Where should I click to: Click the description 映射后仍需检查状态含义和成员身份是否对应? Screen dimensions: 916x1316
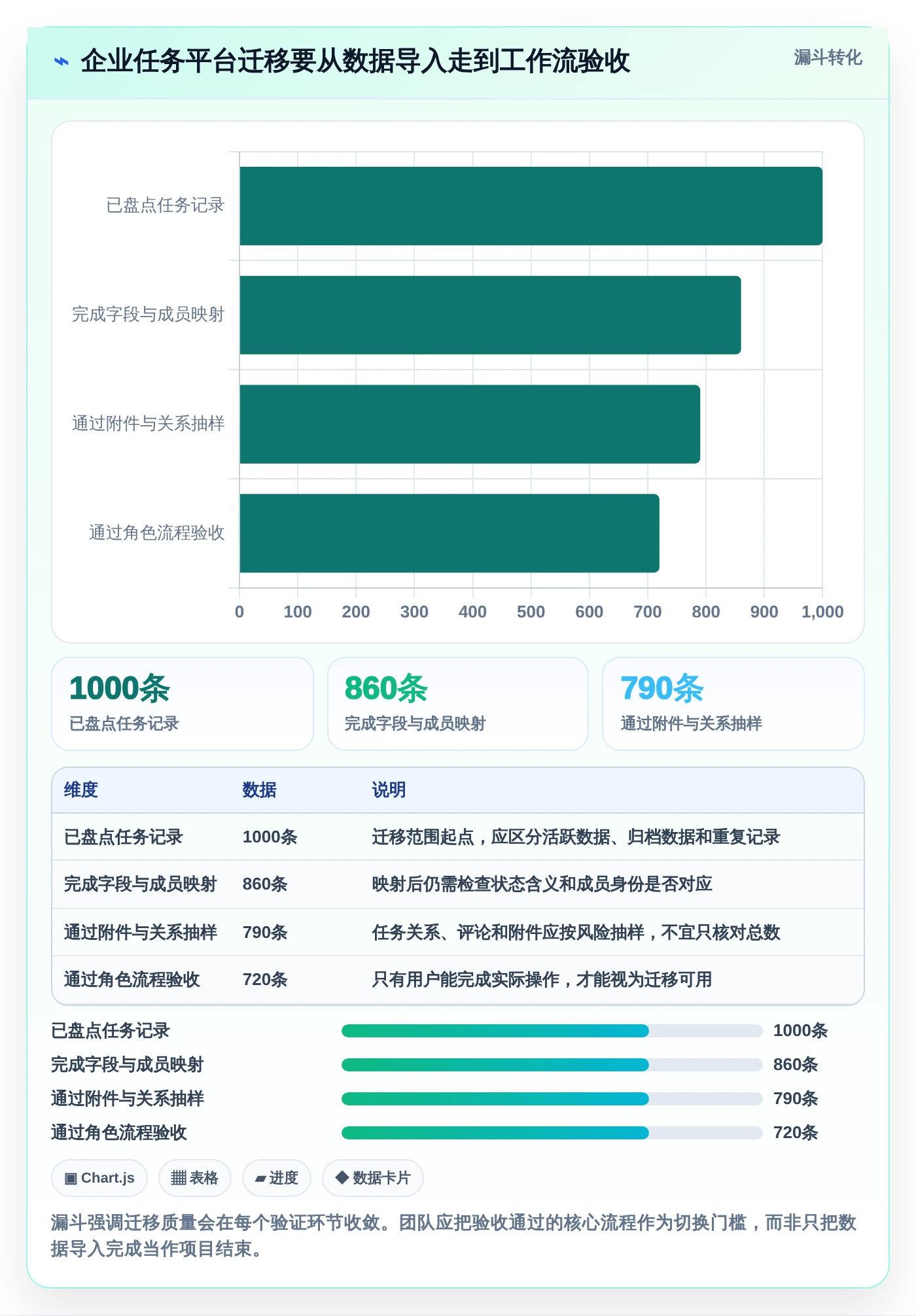click(x=542, y=884)
